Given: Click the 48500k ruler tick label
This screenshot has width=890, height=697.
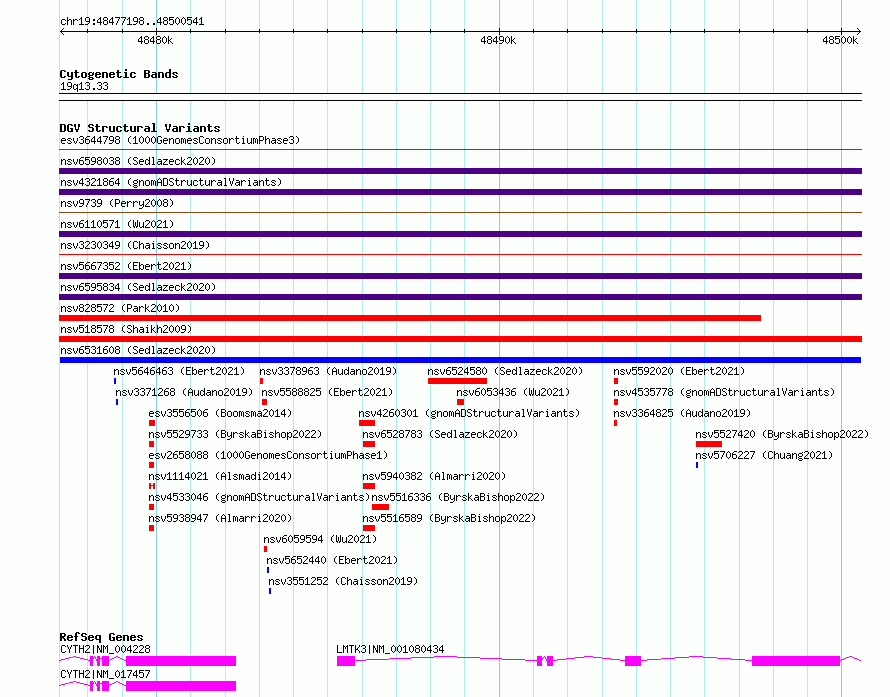Looking at the screenshot, I should click(841, 40).
